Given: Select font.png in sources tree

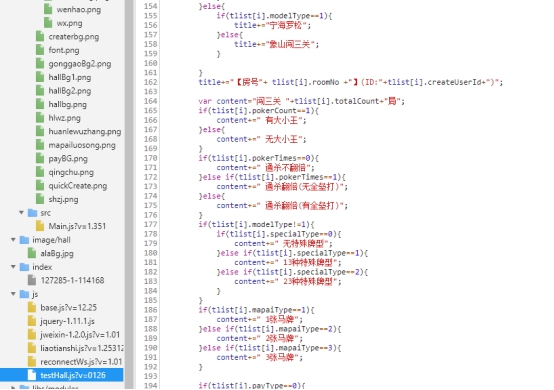Looking at the screenshot, I should tap(64, 50).
